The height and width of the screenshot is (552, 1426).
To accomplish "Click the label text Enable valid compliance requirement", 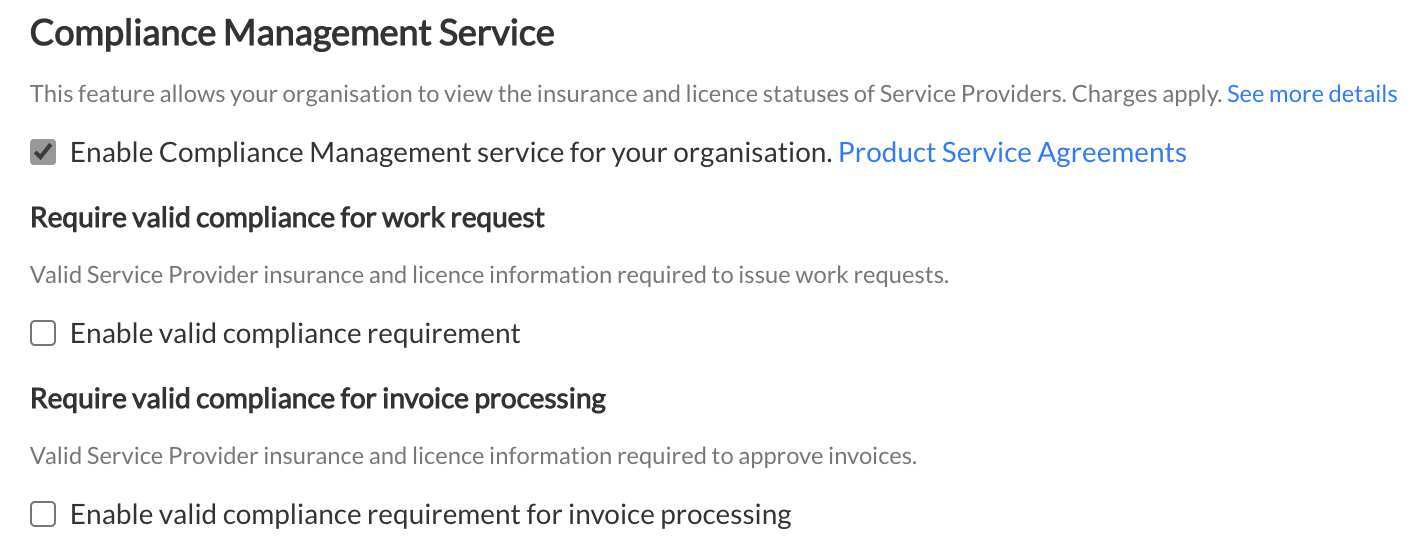I will (295, 334).
